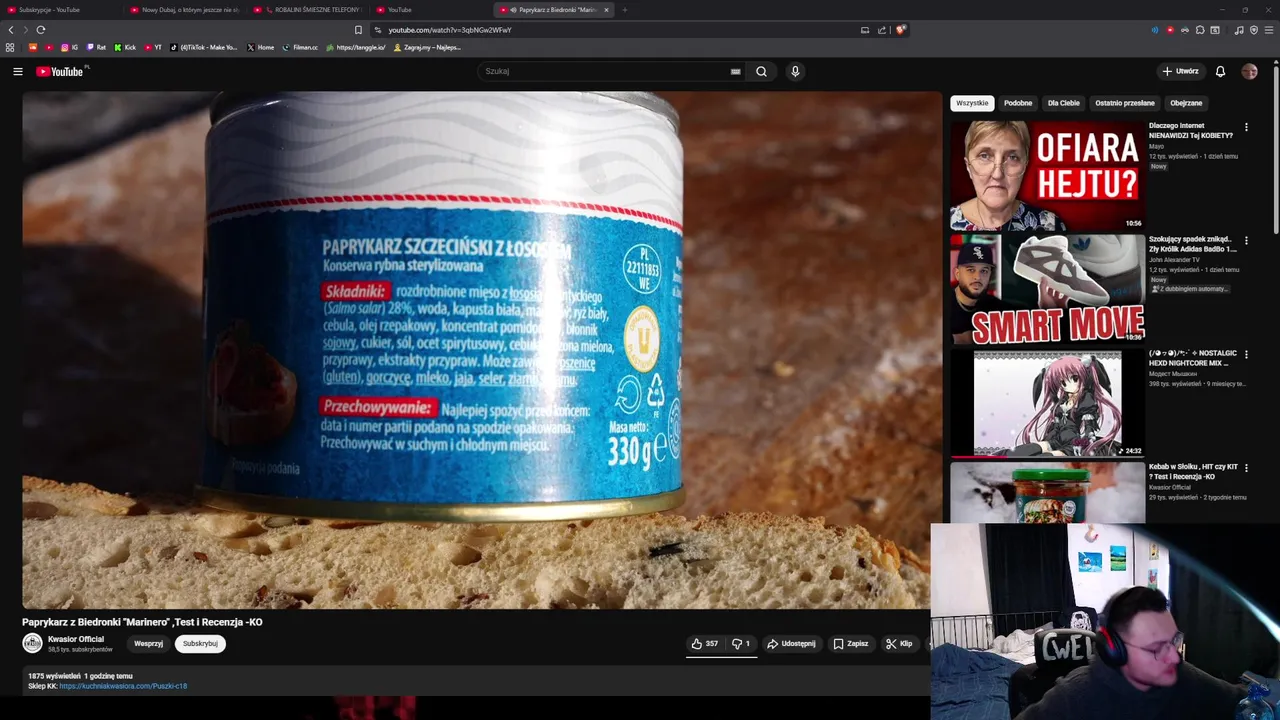Open Brave VPN shield icon
The width and height of the screenshot is (1280, 720).
point(1254,30)
